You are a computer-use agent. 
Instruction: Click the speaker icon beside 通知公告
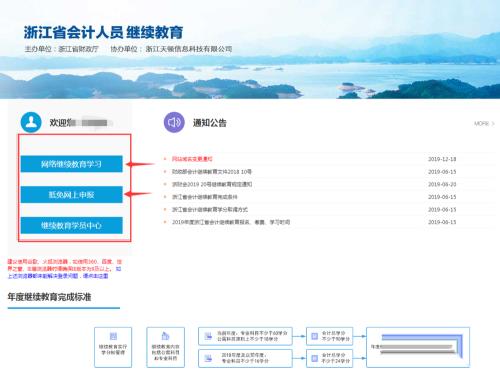(174, 122)
